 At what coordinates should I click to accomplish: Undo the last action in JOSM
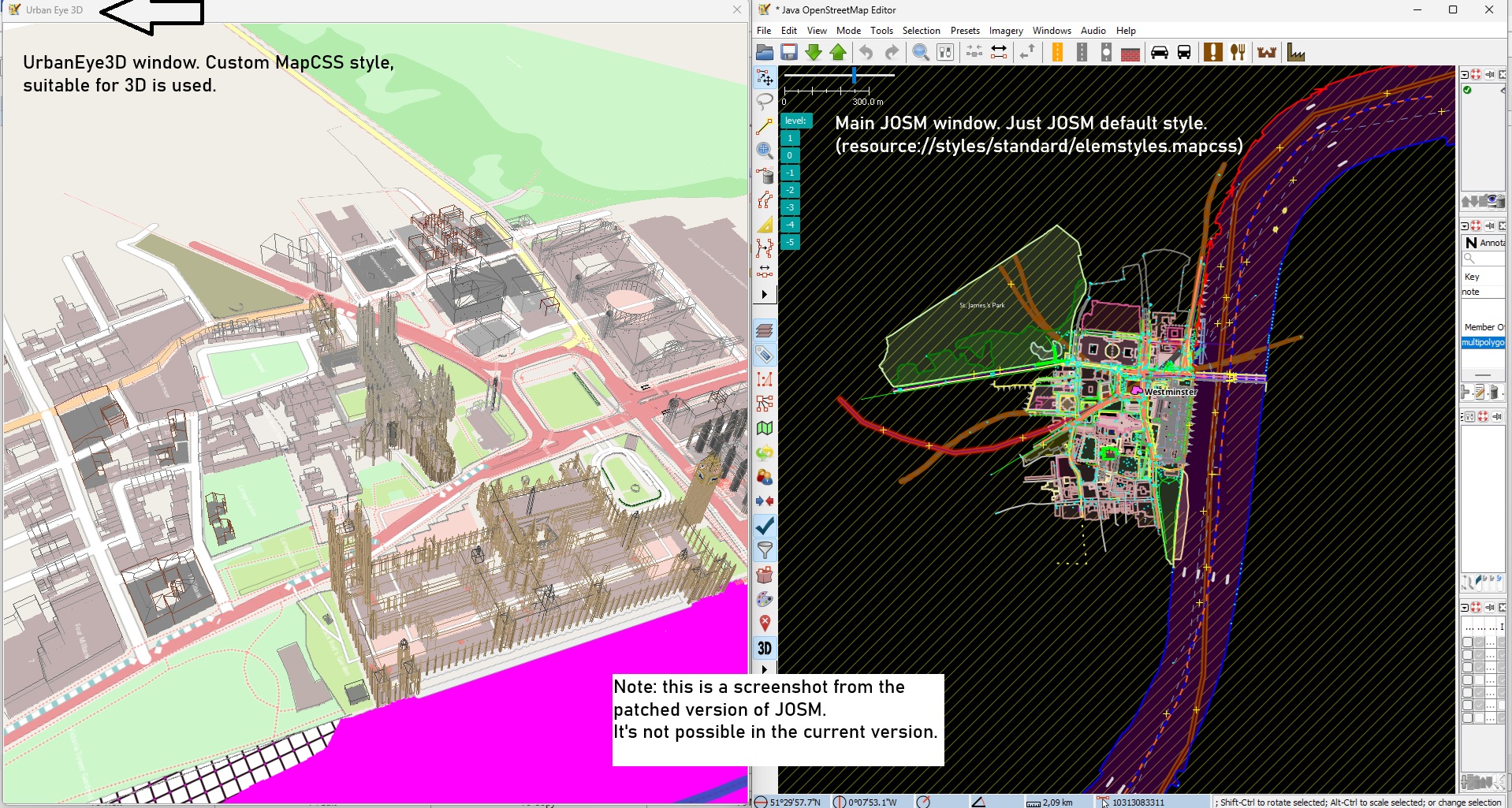tap(866, 53)
